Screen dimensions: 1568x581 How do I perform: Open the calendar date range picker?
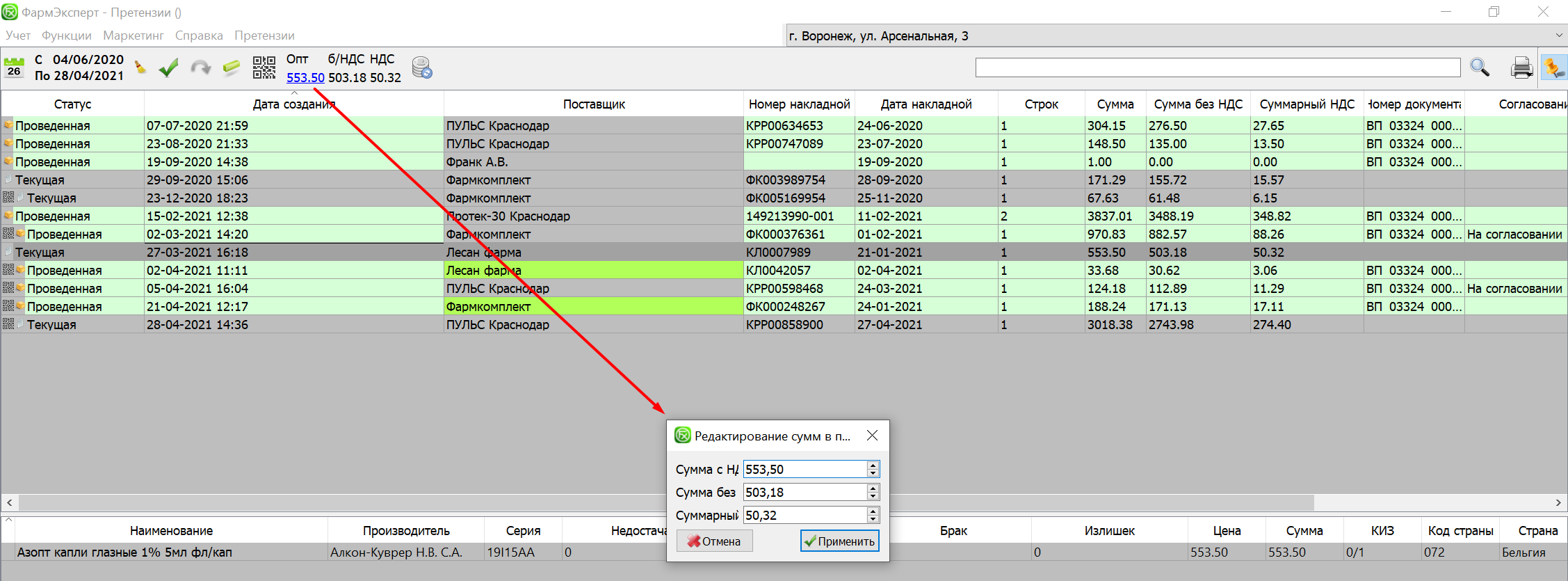[14, 67]
